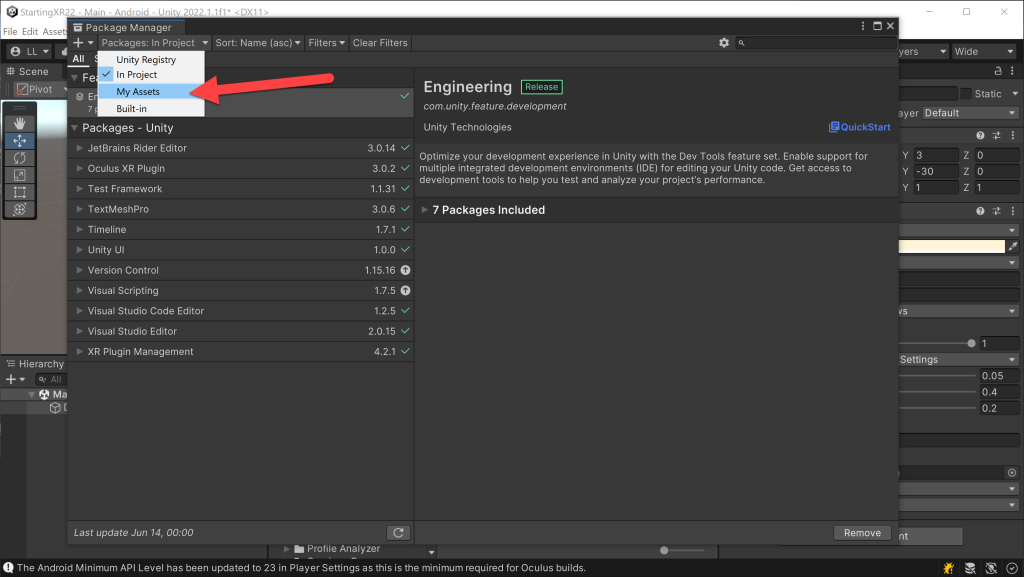Click the status bar error icon
This screenshot has height=577, width=1024.
(x=8, y=568)
